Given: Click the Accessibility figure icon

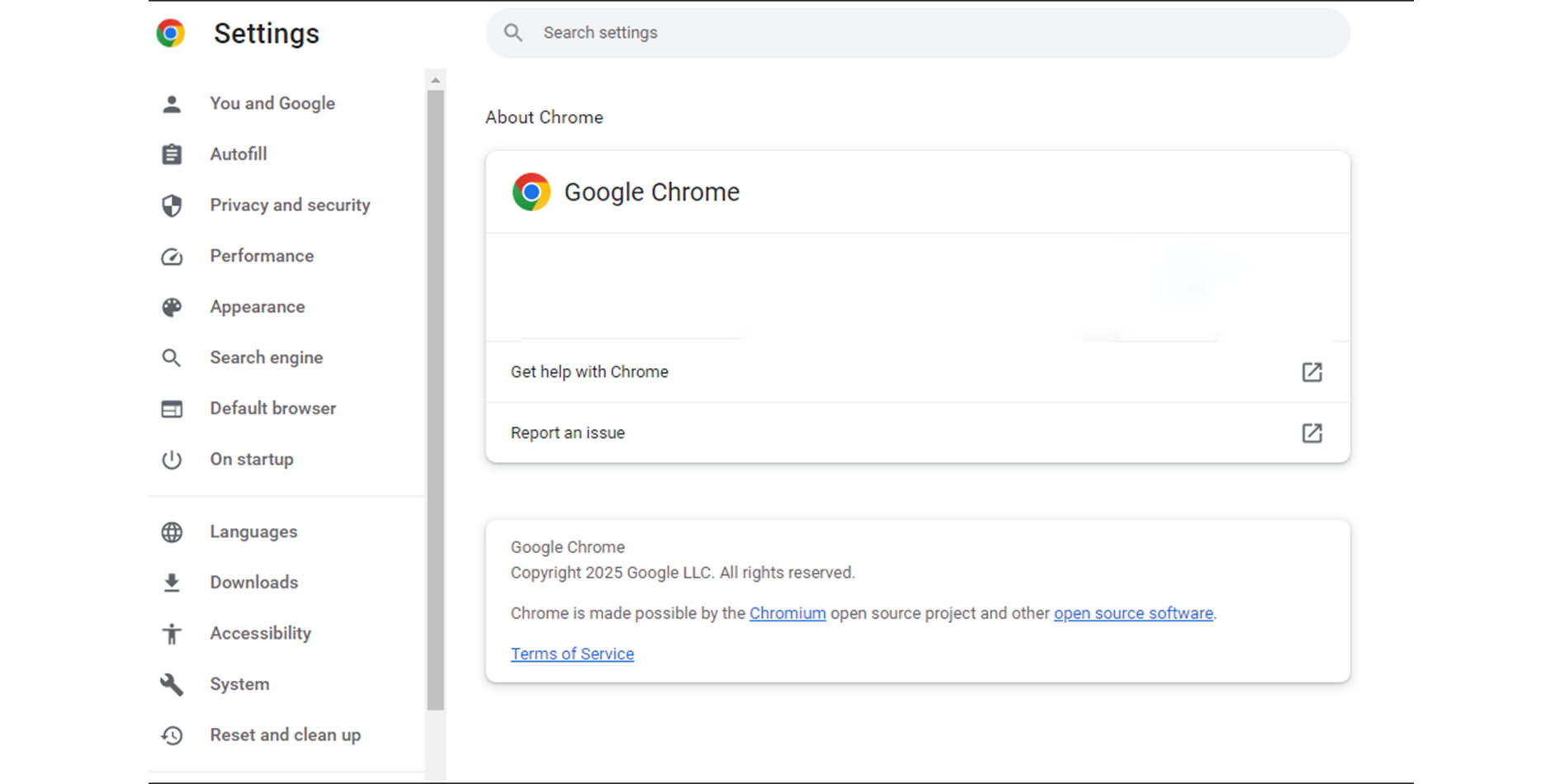Looking at the screenshot, I should click(x=172, y=634).
